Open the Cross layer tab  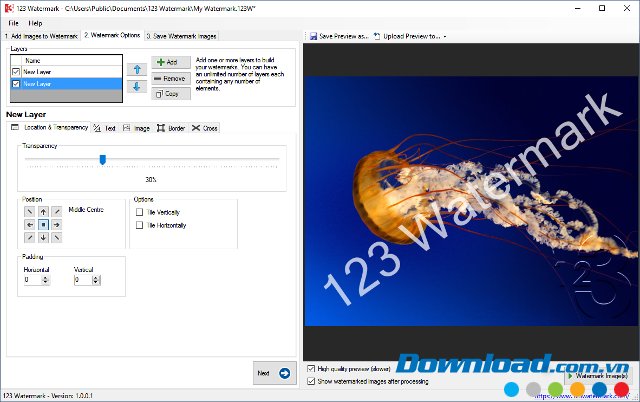pos(204,128)
